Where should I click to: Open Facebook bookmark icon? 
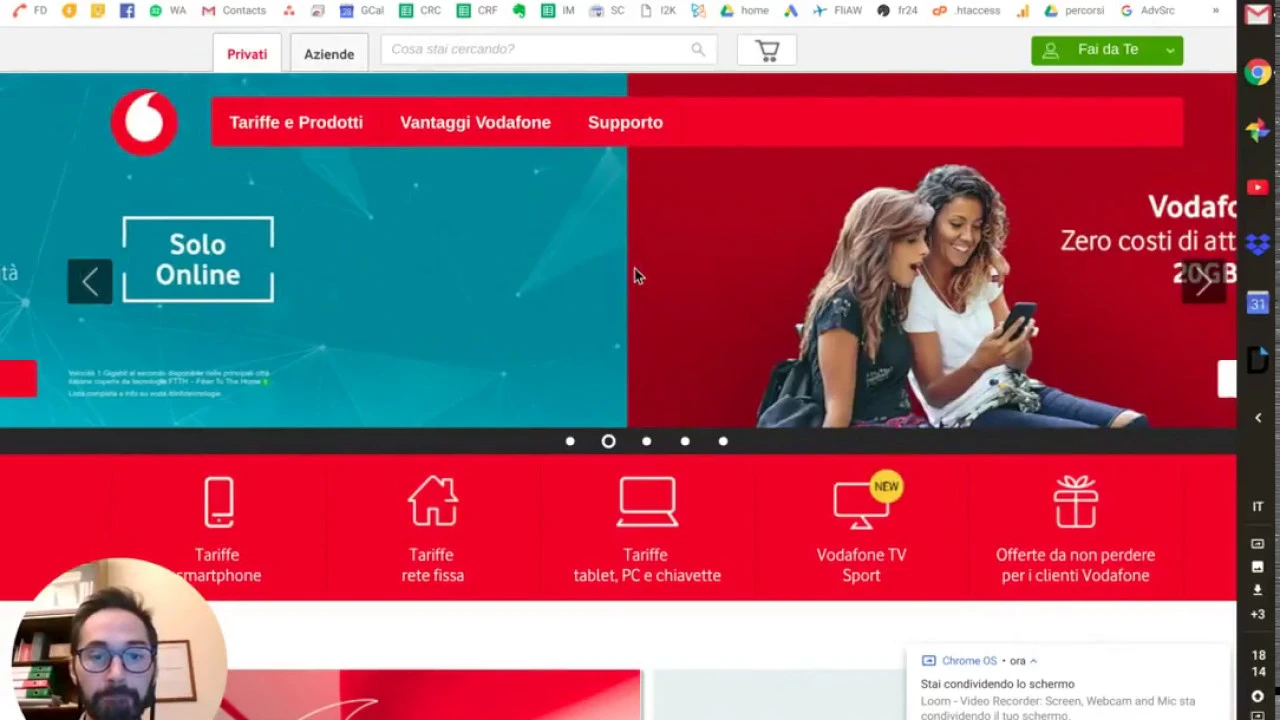pos(127,10)
